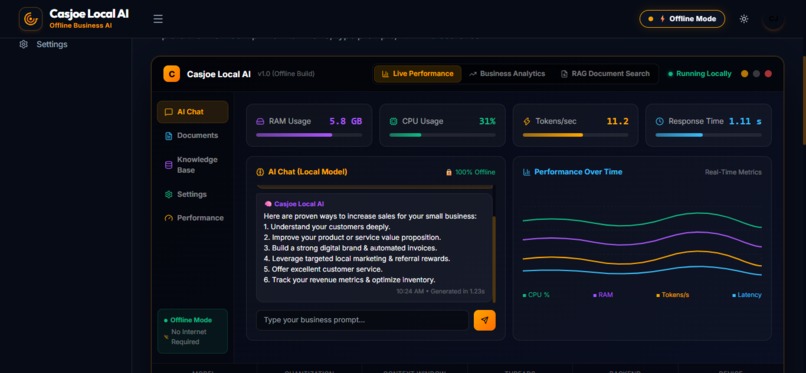Click the 11.2 tokens value

pos(617,121)
